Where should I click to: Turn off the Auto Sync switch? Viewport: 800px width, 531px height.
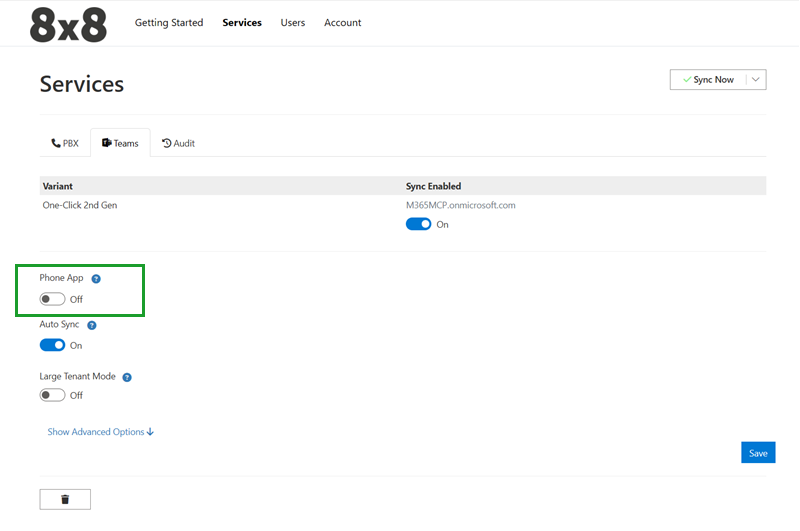52,345
